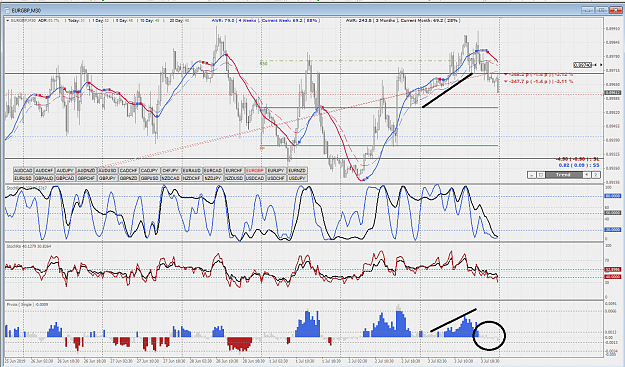The height and width of the screenshot is (367, 625).
Task: Click the 'AWR: 243.8 | 3 Months' text
Action: (x=371, y=20)
